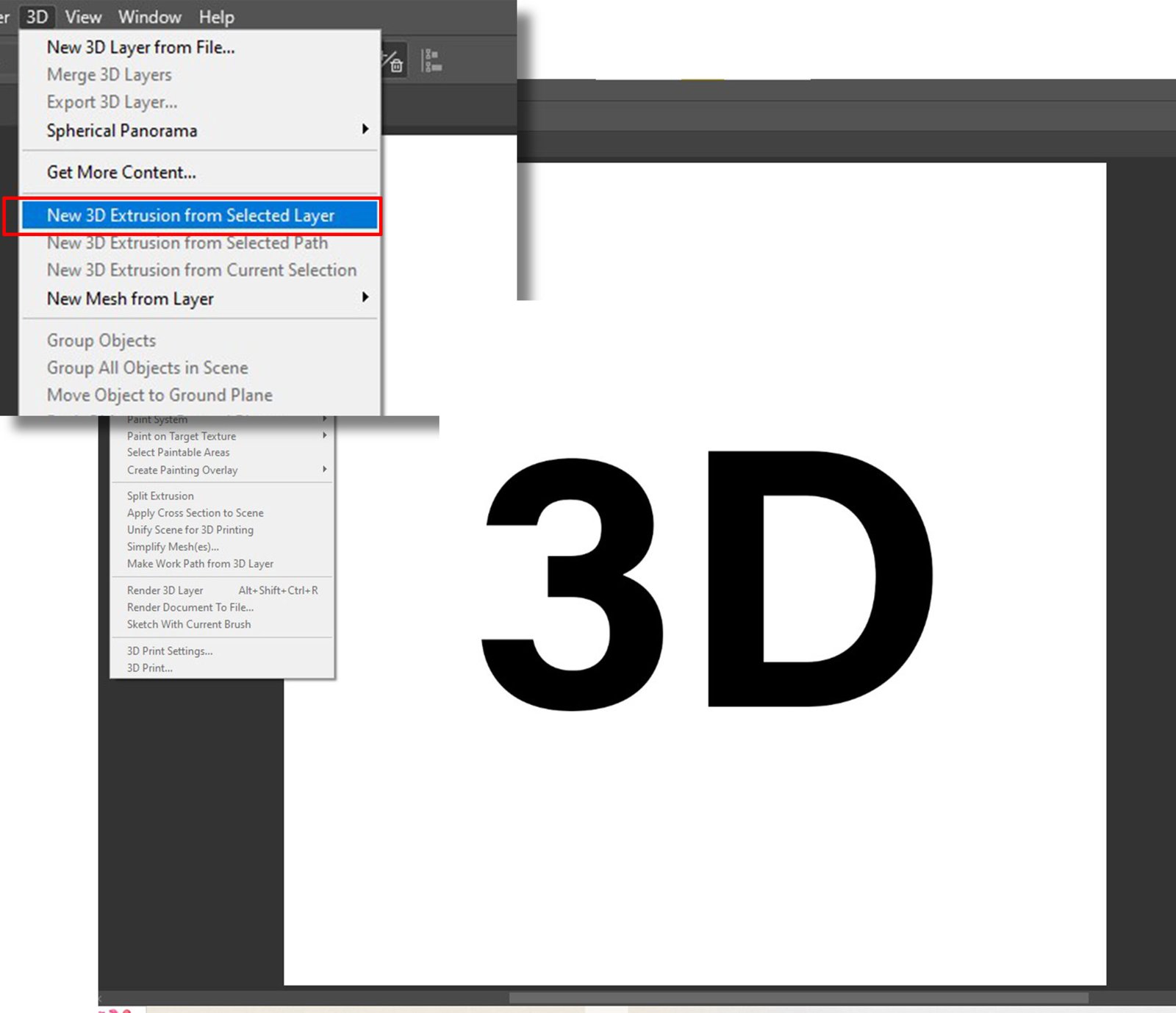Expand the Spherical Panorama submenu
Screen dimensions: 1176x1013
point(199,130)
